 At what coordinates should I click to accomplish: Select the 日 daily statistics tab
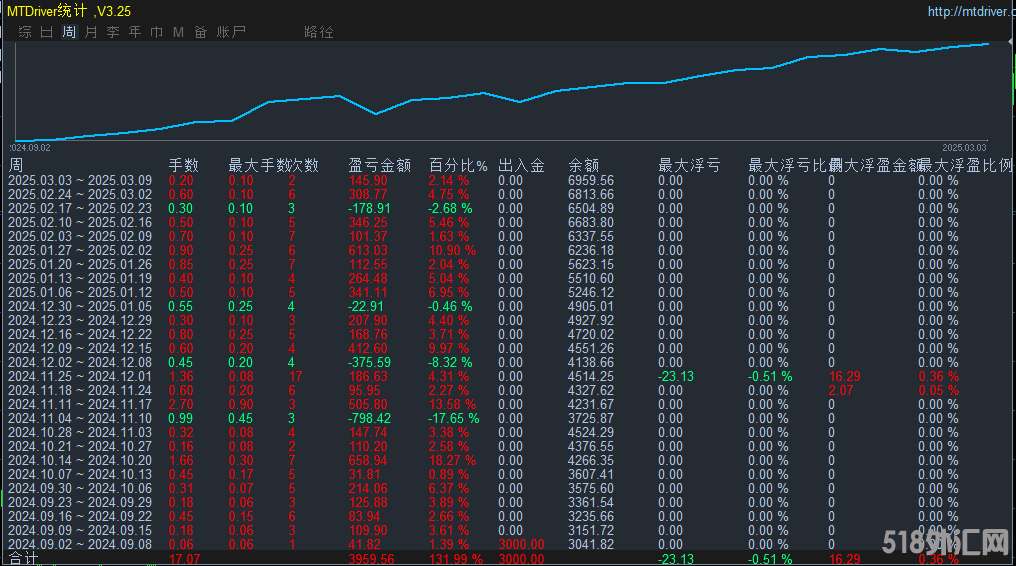(x=47, y=32)
